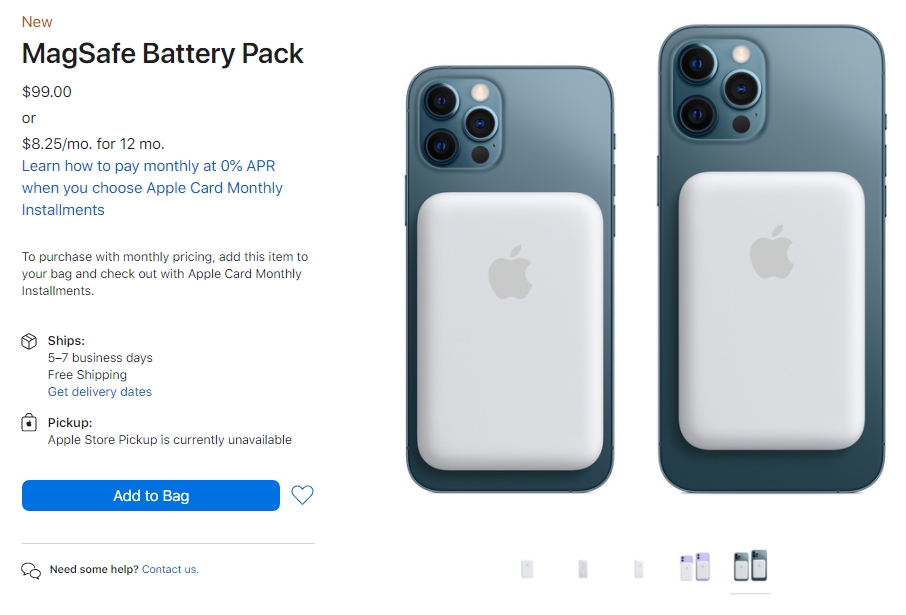The height and width of the screenshot is (615, 906).
Task: Click the MagSafe Battery Pack title
Action: (163, 54)
